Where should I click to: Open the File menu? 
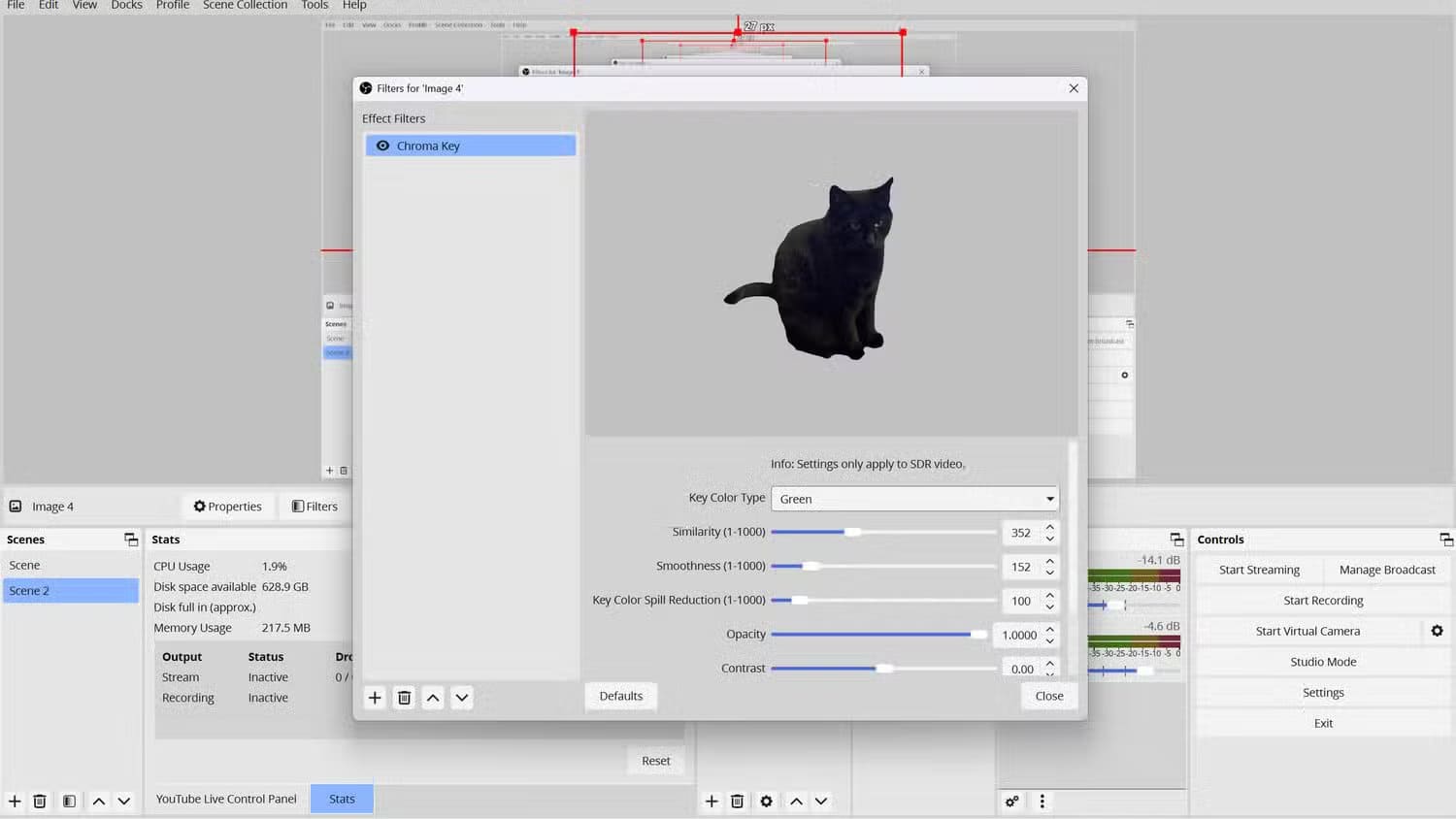tap(17, 5)
